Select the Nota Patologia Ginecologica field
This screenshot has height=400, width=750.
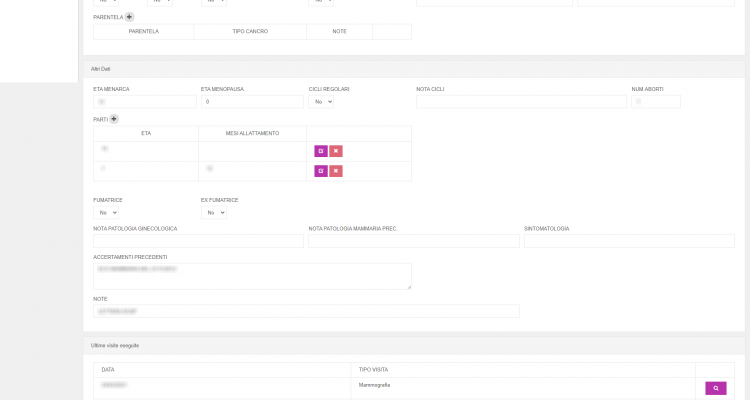[198, 241]
